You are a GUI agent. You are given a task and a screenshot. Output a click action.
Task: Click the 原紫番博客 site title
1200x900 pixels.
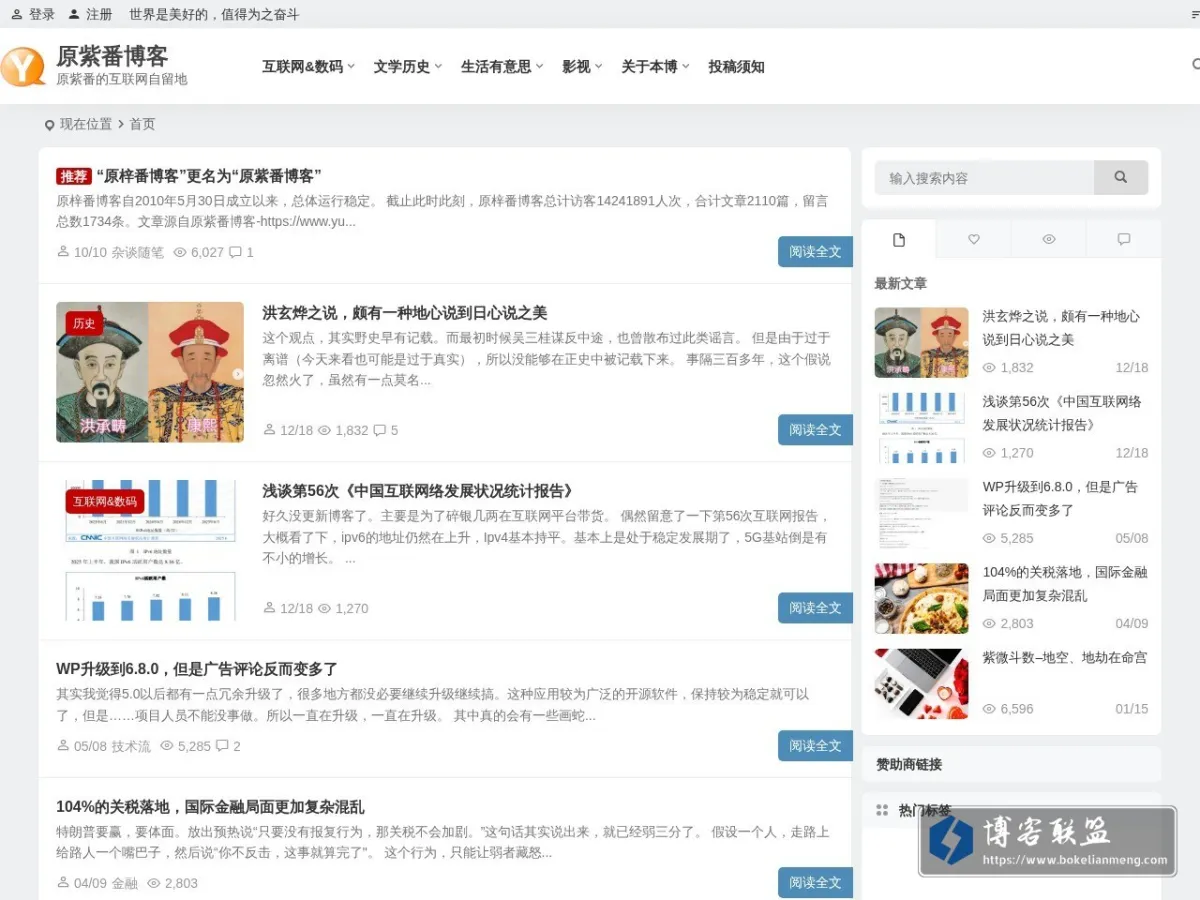click(x=112, y=55)
